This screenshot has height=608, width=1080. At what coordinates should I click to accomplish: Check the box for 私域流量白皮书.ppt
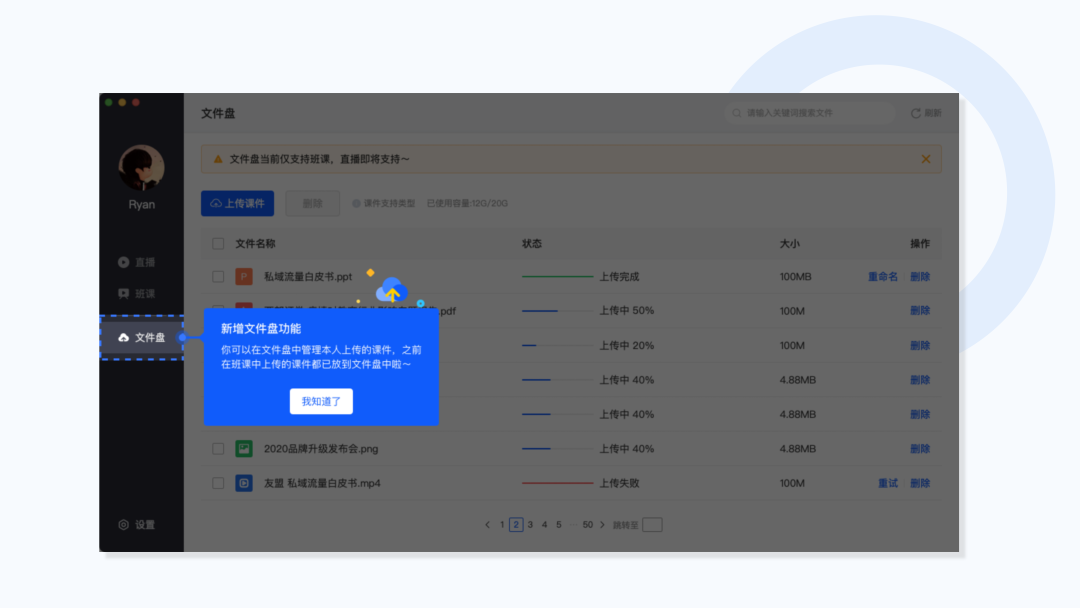(x=218, y=277)
